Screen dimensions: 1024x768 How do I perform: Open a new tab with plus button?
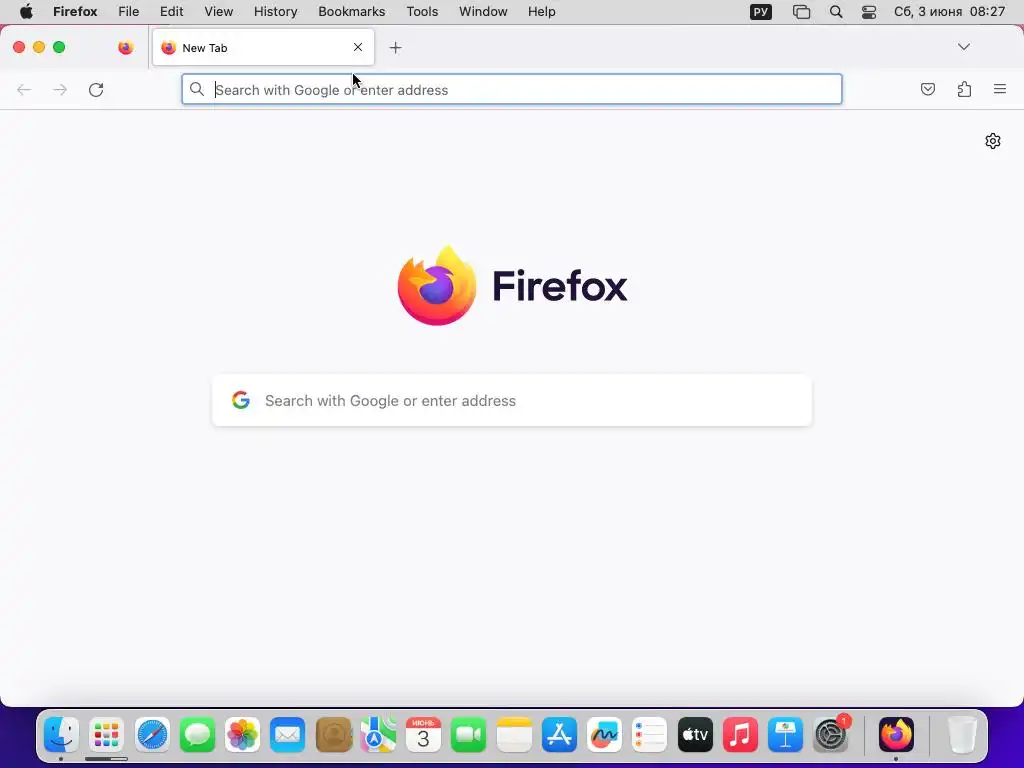coord(395,48)
